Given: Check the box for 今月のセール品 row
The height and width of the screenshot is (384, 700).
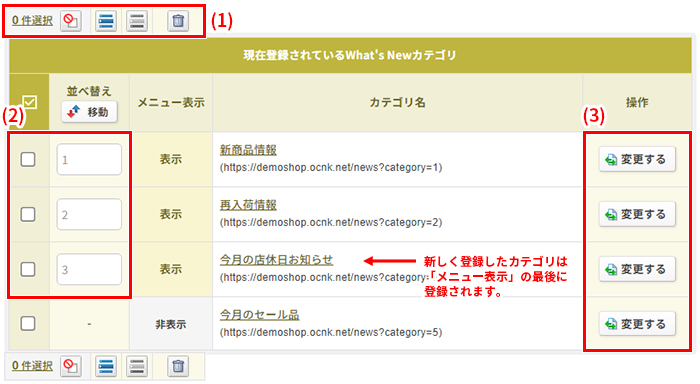Looking at the screenshot, I should pos(28,323).
